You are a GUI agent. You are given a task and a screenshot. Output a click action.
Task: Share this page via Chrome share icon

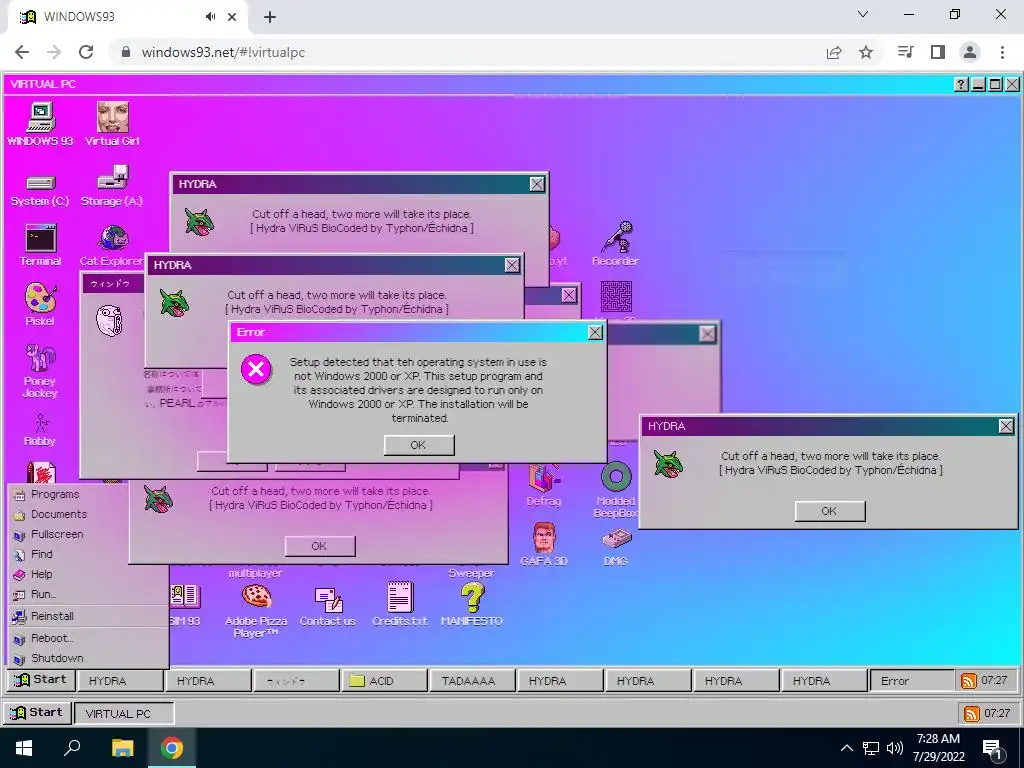pos(834,52)
